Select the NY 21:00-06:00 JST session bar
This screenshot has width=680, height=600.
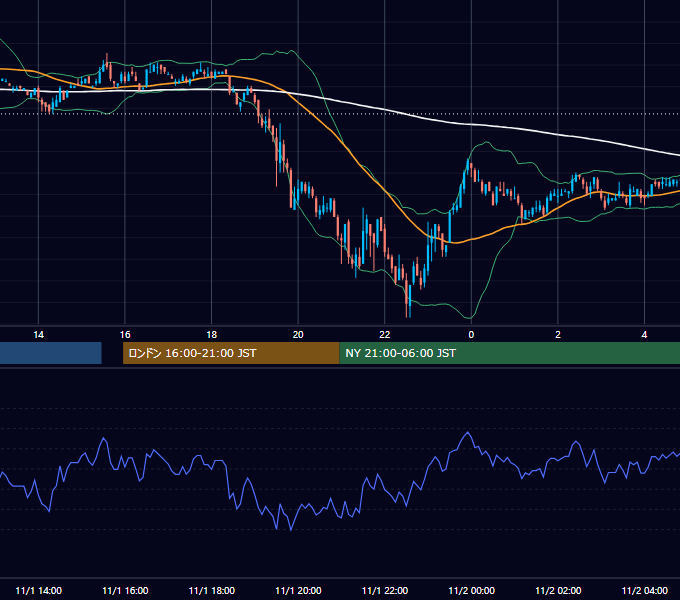tap(510, 353)
